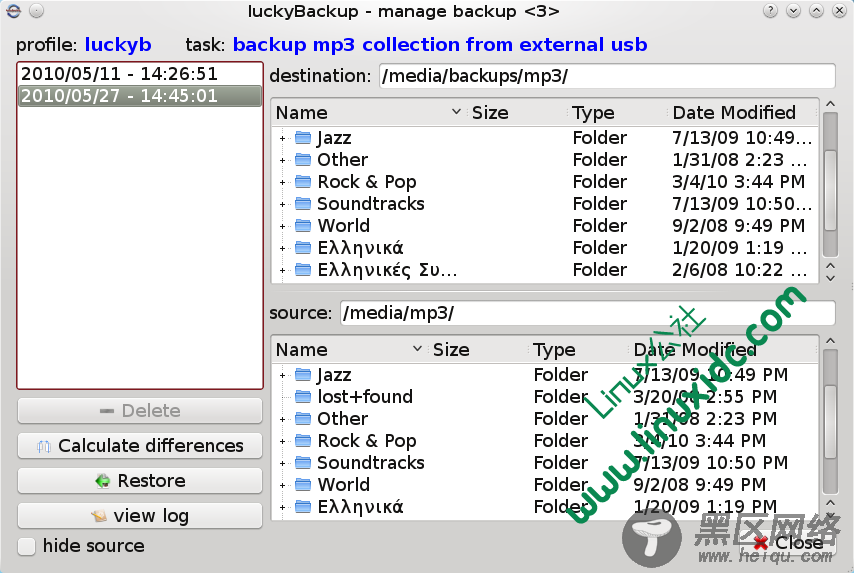Select the lost+found folder name in source list
The image size is (854, 573).
coord(365,397)
